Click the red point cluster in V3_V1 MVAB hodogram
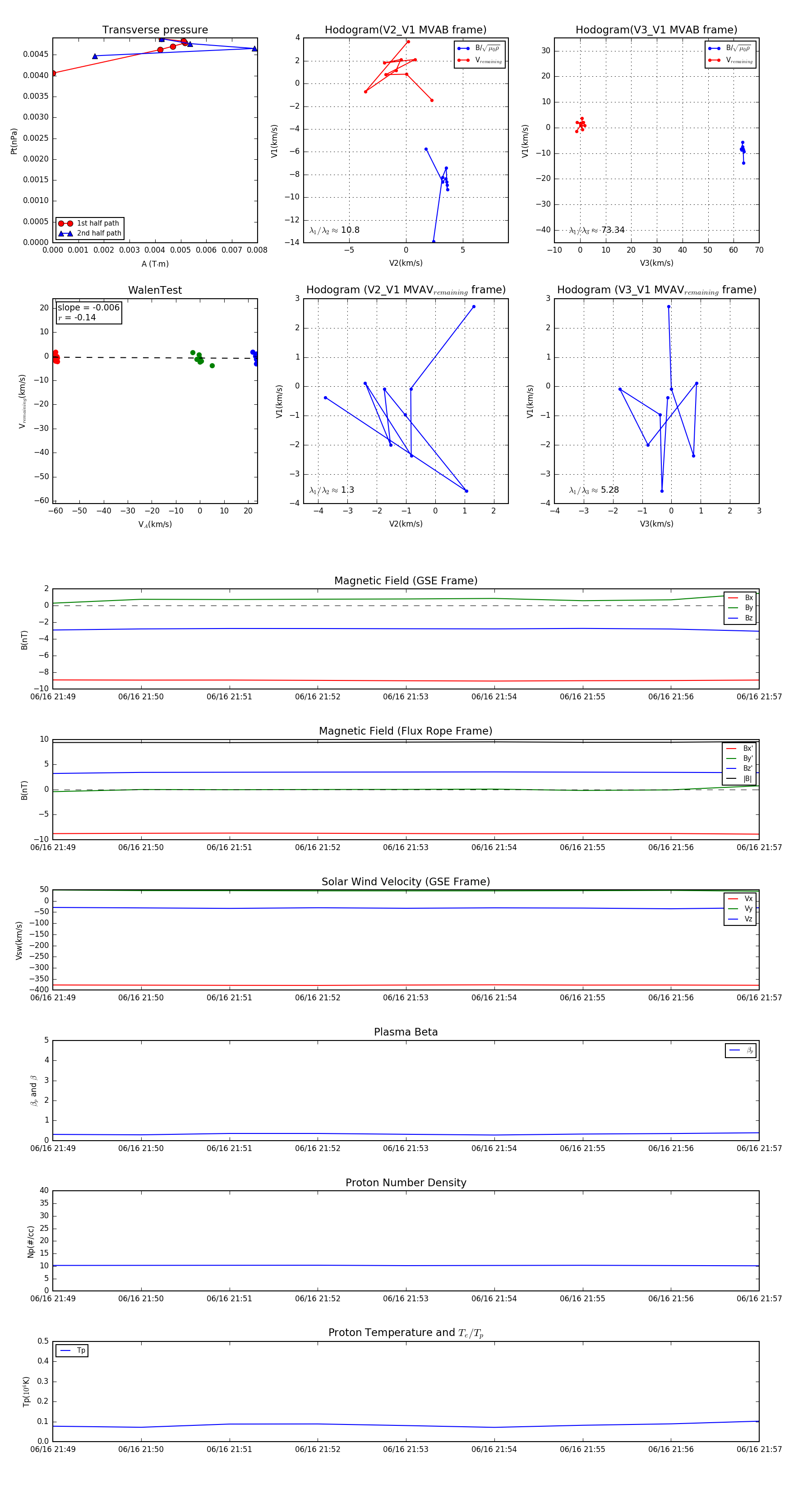The image size is (812, 1489). (x=581, y=125)
